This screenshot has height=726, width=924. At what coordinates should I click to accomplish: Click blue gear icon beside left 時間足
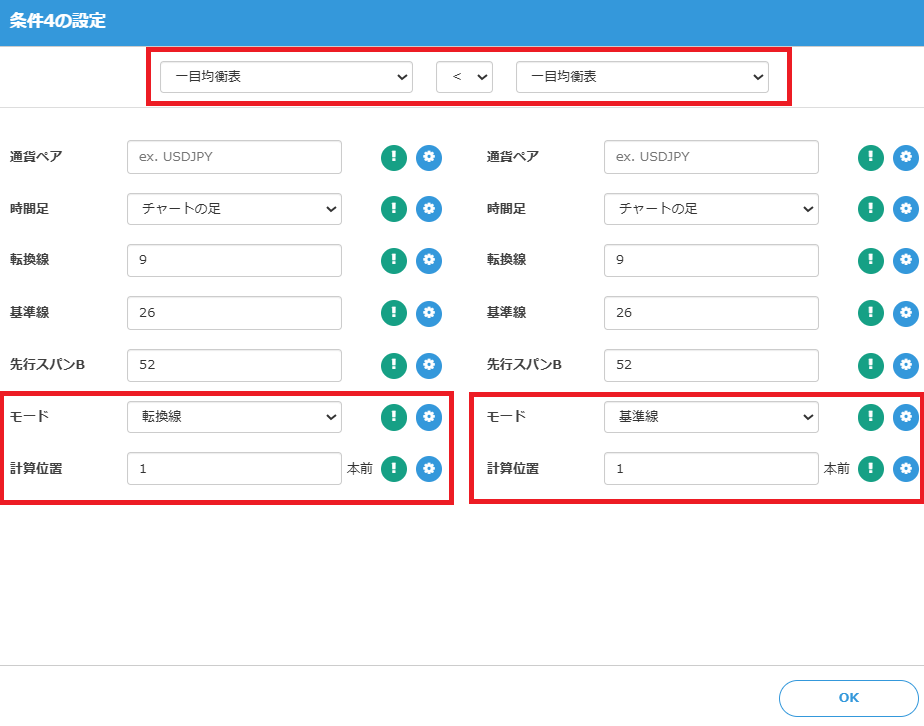click(x=429, y=209)
